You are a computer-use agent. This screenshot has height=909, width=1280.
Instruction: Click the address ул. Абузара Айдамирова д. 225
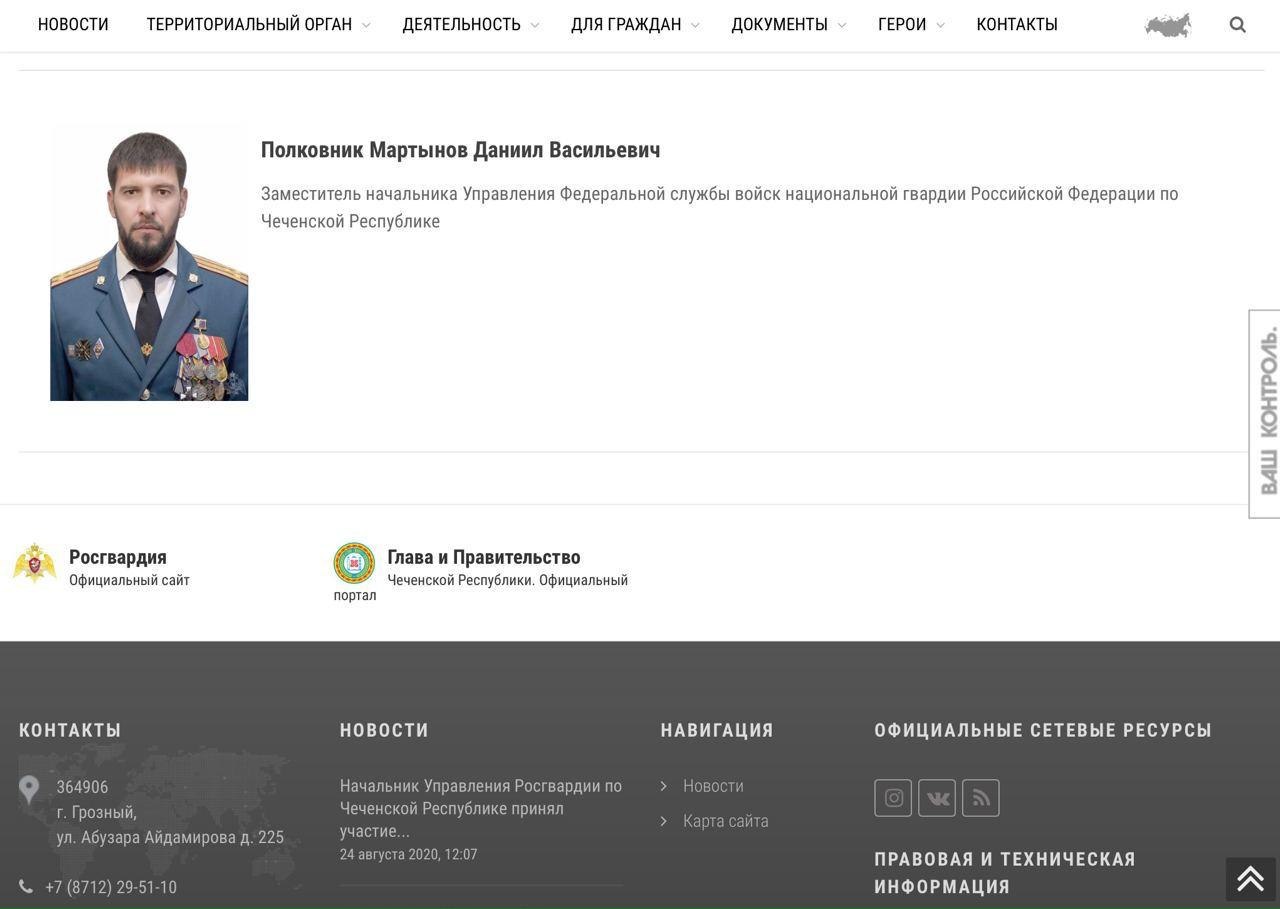(x=170, y=837)
